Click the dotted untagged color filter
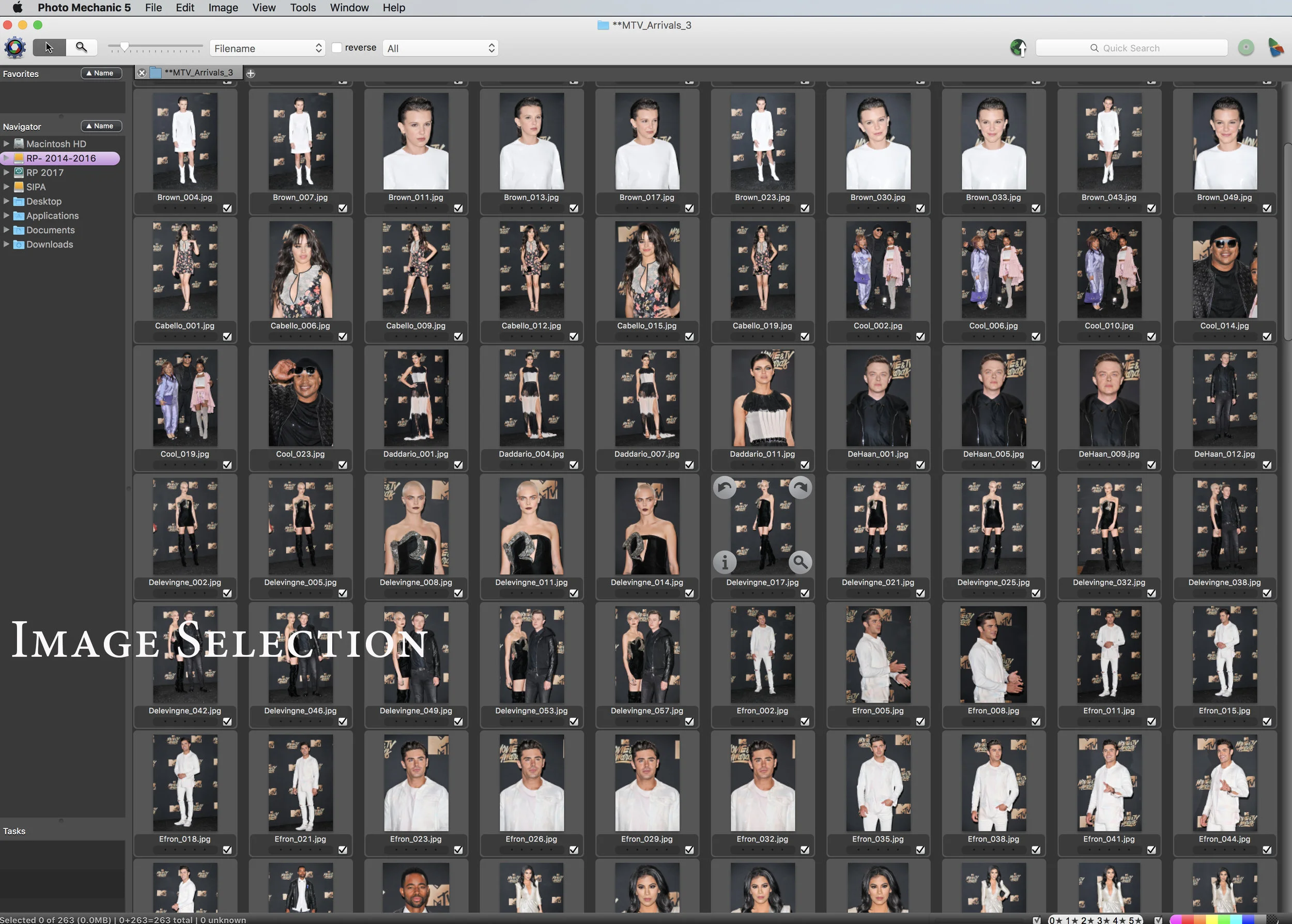The image size is (1292, 924). (x=1271, y=919)
